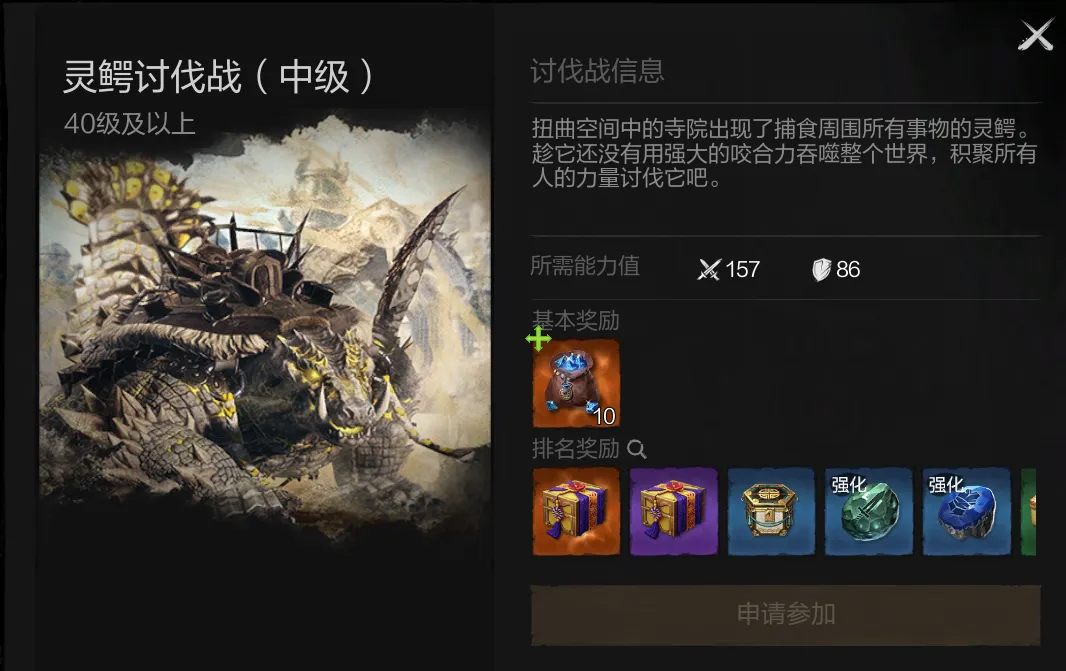Click the shield defense icon

pyautogui.click(x=821, y=270)
